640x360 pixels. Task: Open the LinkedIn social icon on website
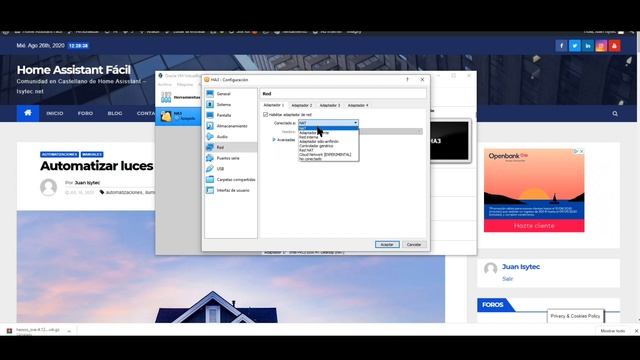(588, 46)
